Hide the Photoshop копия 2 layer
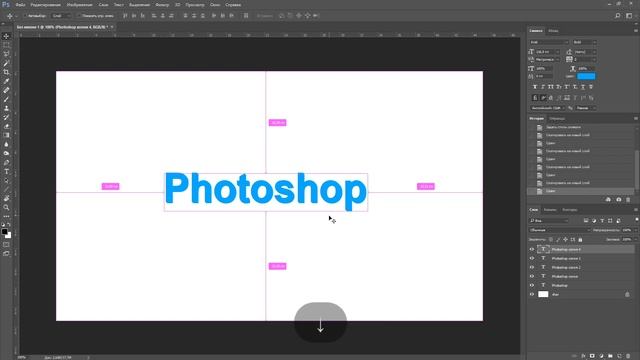This screenshot has height=360, width=640. pyautogui.click(x=532, y=267)
